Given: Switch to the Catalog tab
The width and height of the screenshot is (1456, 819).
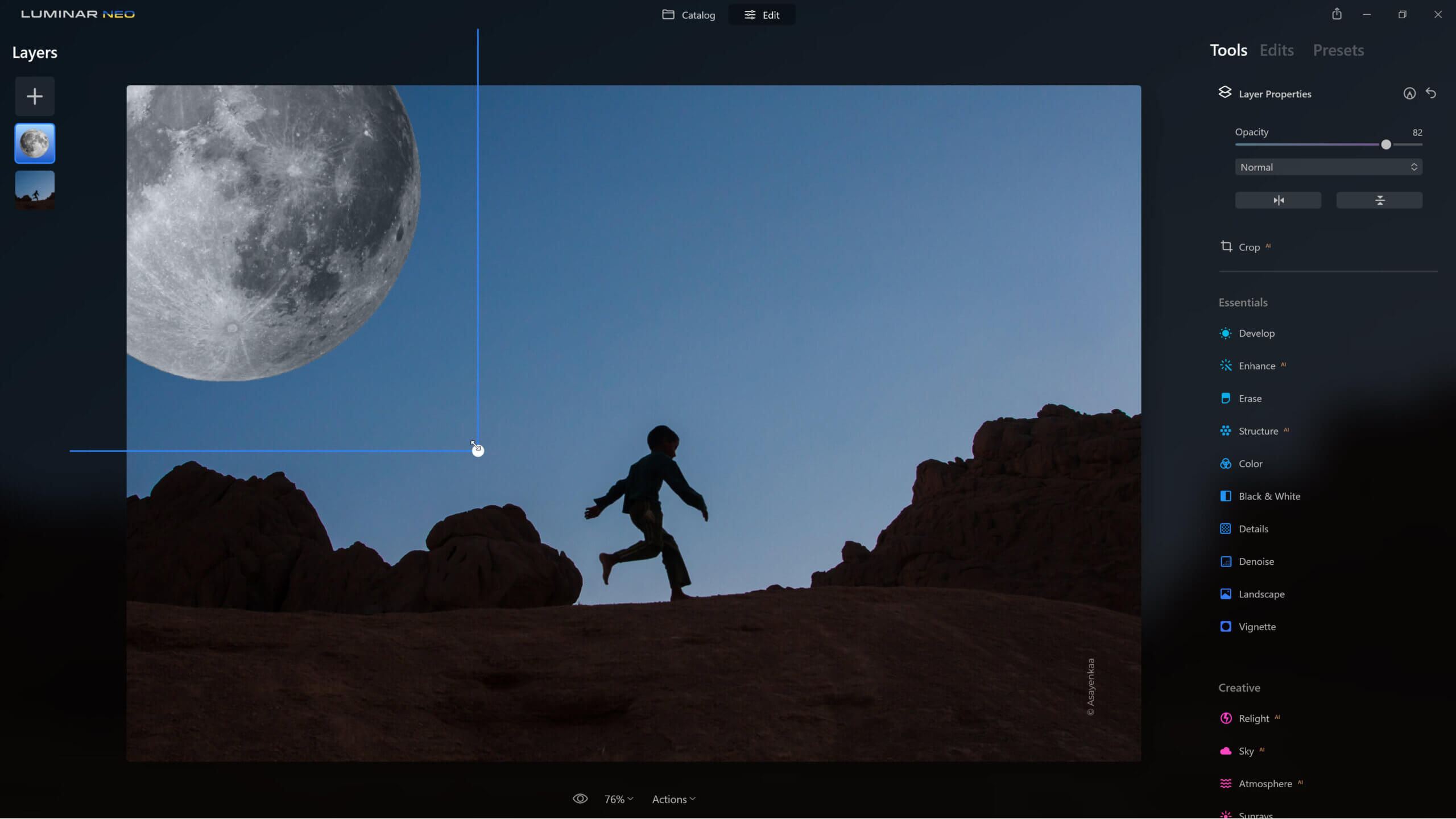Looking at the screenshot, I should pos(689,15).
